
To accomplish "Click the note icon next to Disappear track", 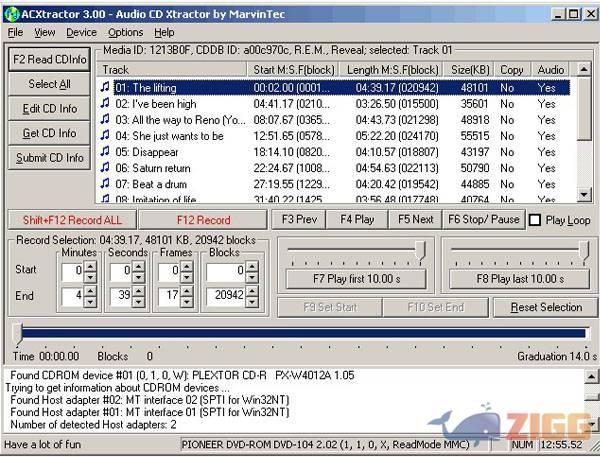I will (x=105, y=152).
